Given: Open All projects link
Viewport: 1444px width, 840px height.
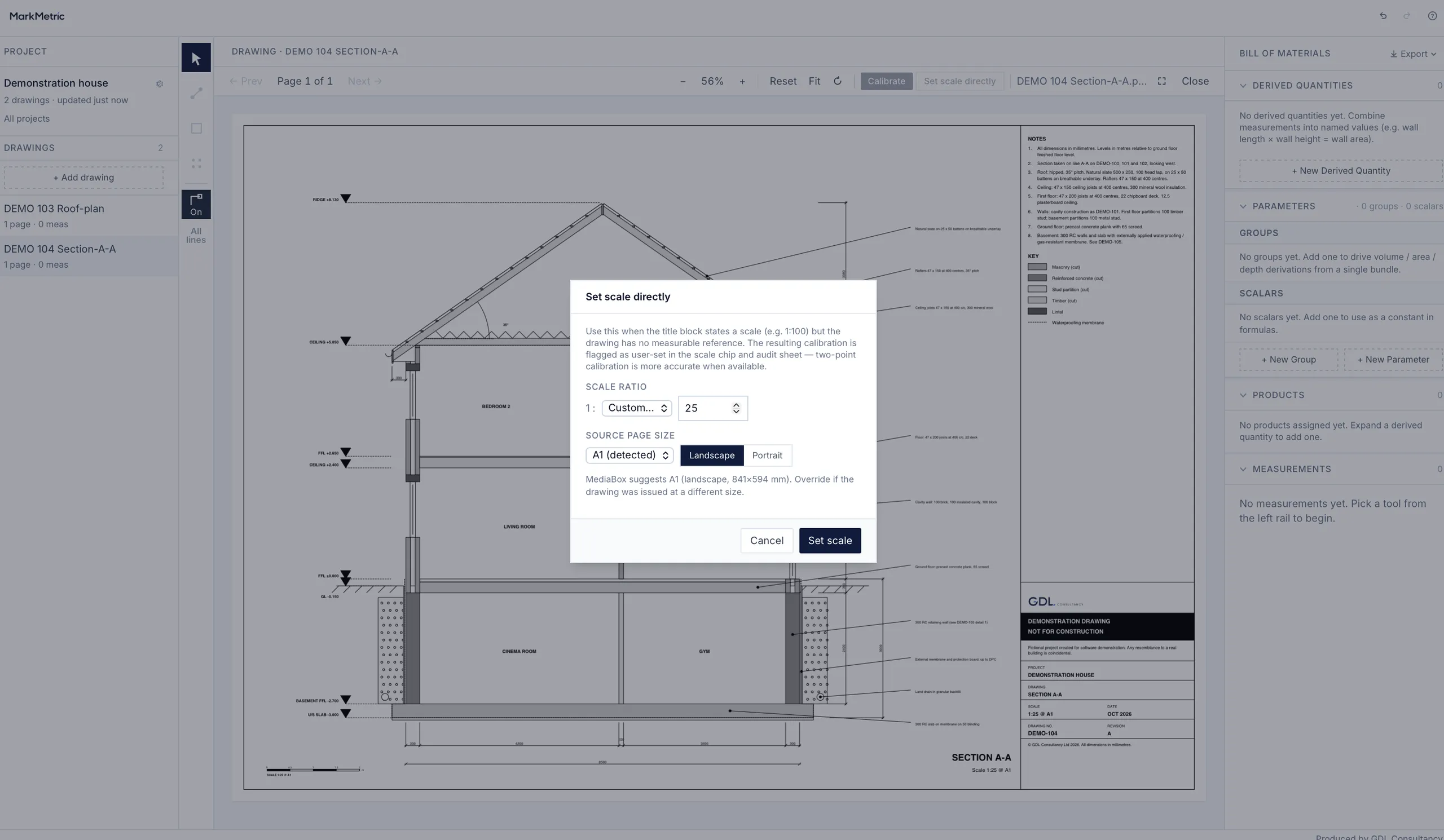Looking at the screenshot, I should 27,119.
